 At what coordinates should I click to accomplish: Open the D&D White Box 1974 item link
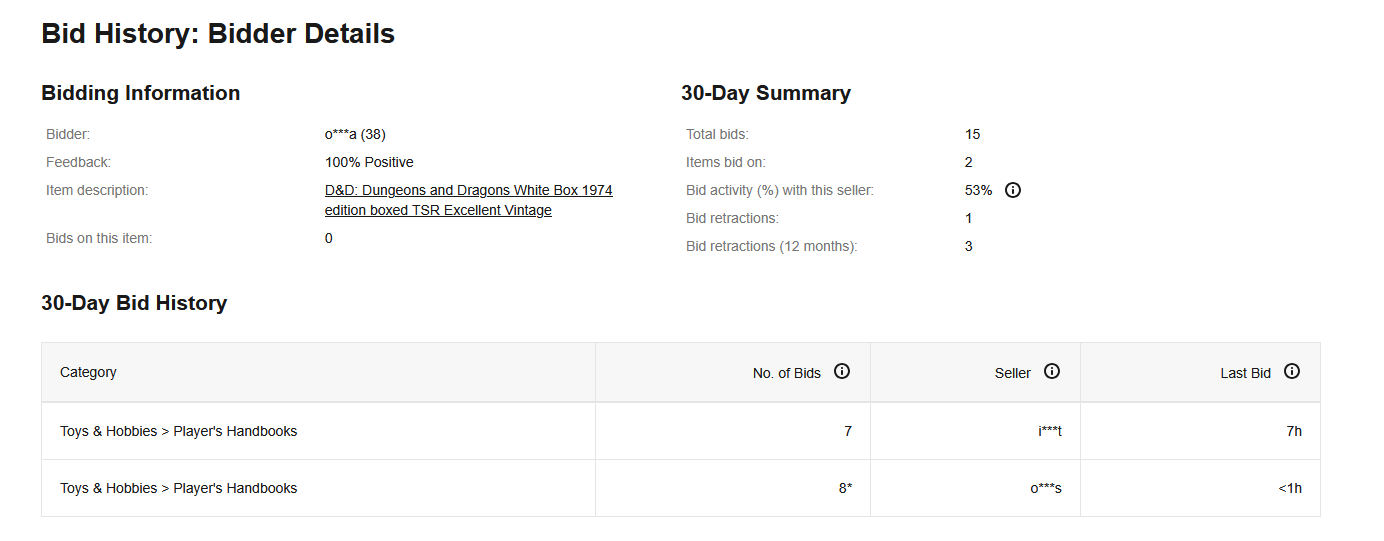469,200
